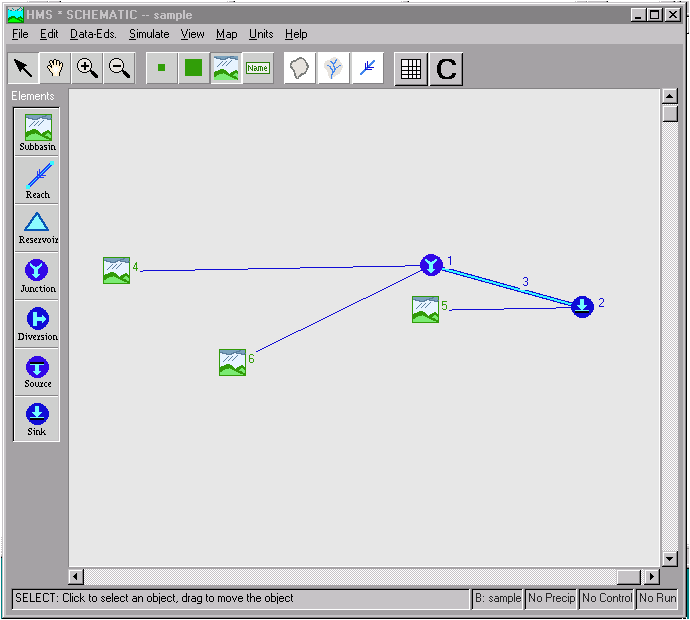Screen dimensions: 690x620
Task: Select junction node 1 in schematic
Action: point(430,265)
